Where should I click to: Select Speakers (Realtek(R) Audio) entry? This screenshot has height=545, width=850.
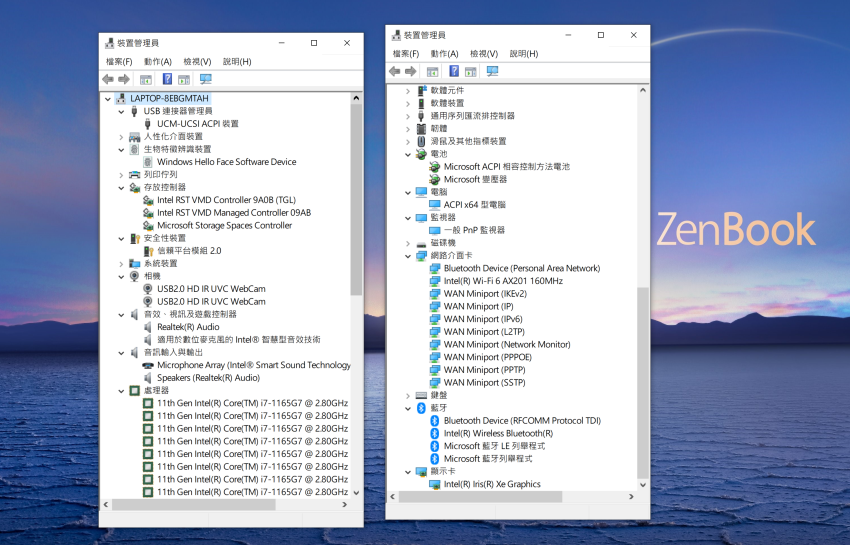[208, 378]
